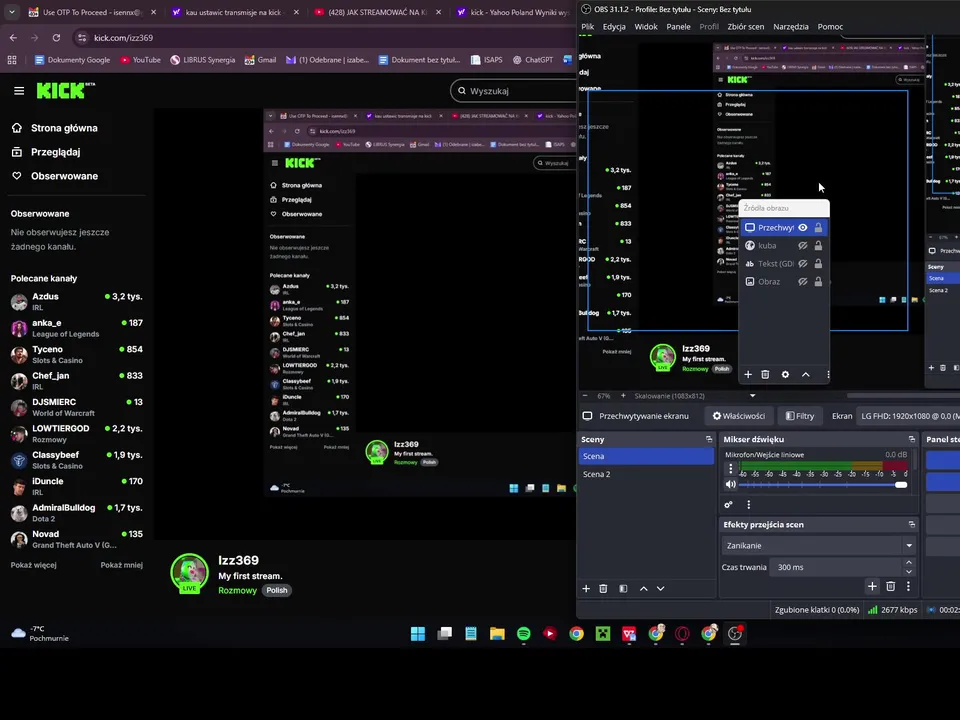Click OBS preview horizontal scrollbar
Image resolution: width=960 pixels, height=720 pixels.
point(903,396)
